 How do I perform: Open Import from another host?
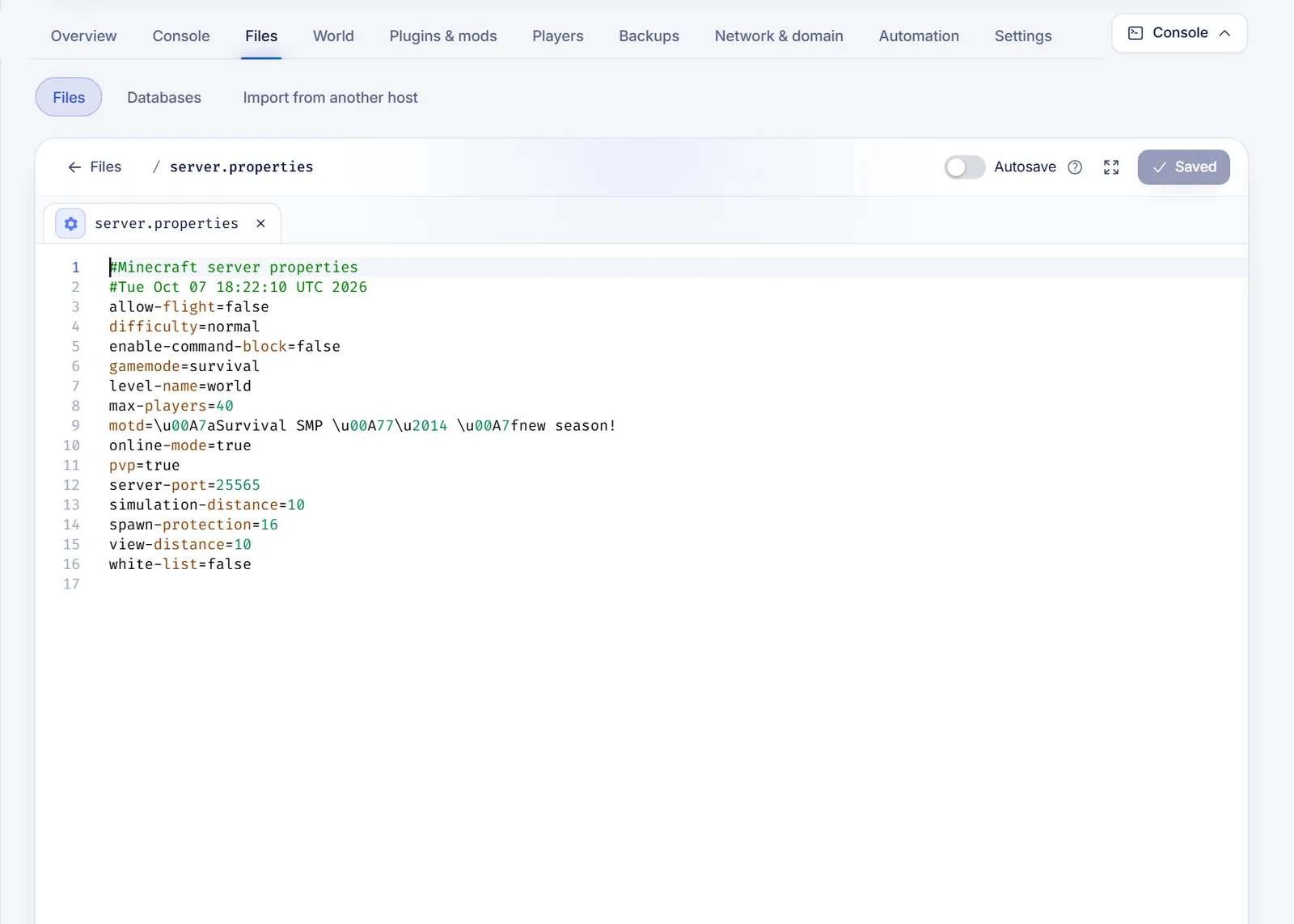tap(330, 98)
